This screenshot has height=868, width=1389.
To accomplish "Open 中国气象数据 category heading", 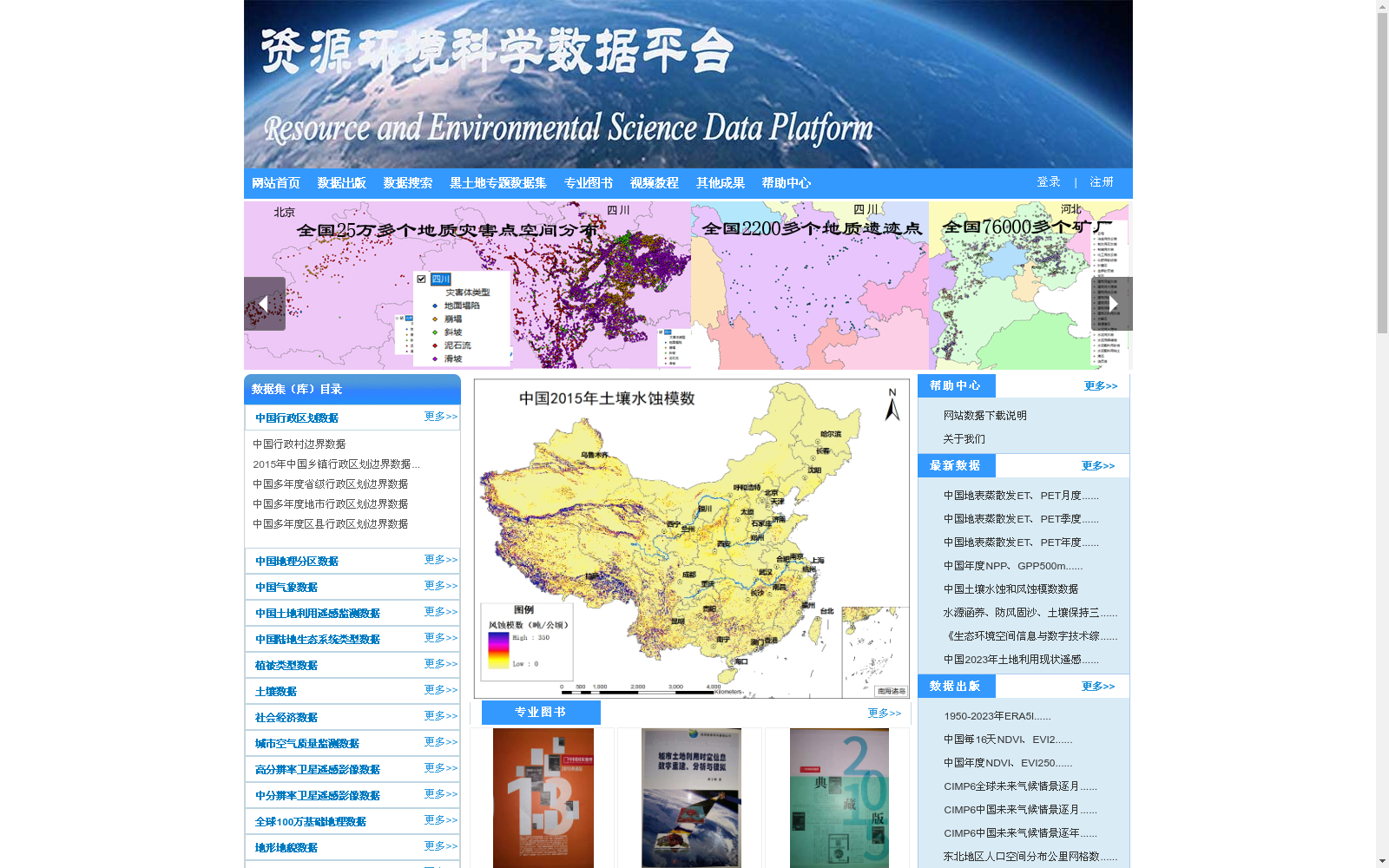I will (x=286, y=588).
